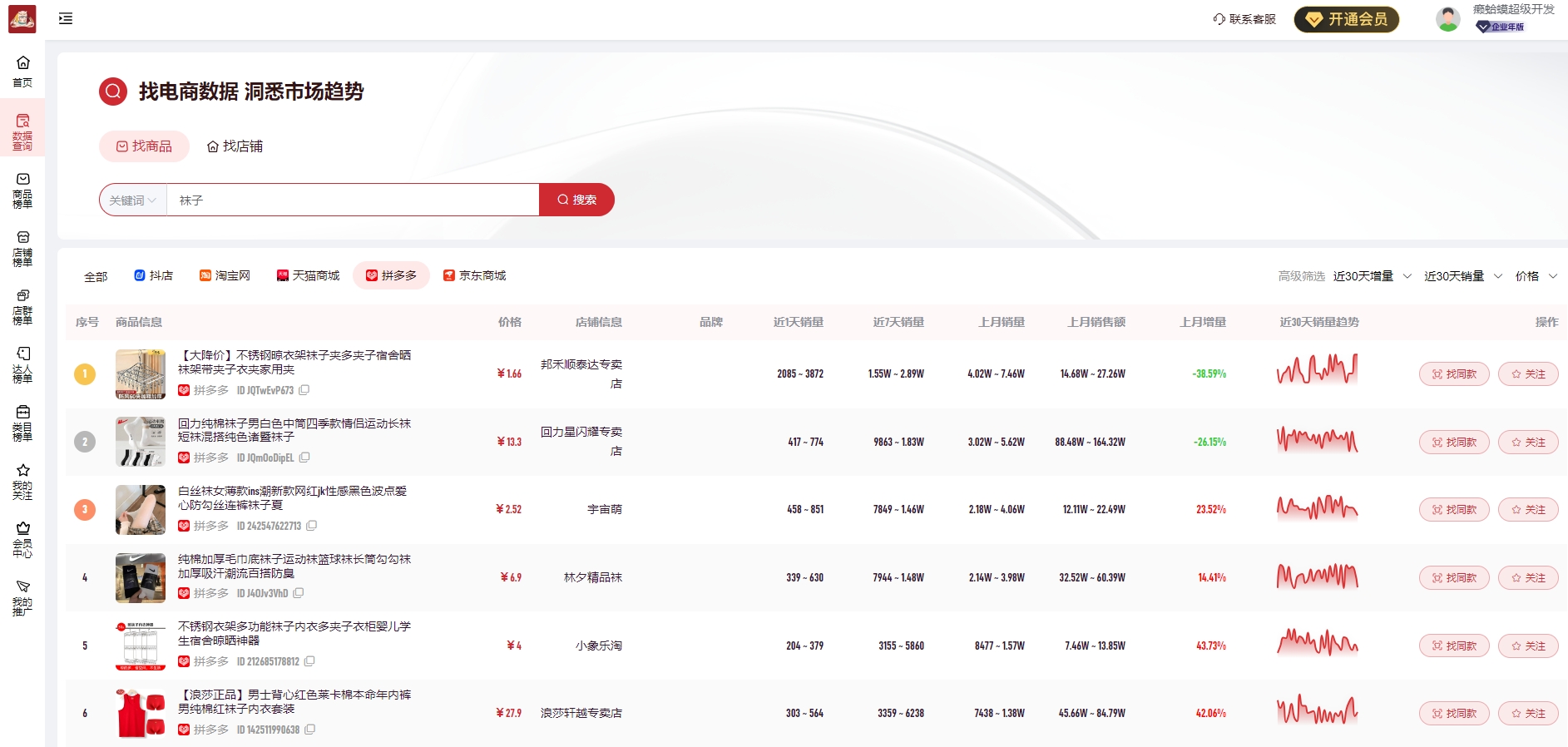Open 类目榜单 sidebar icon

coord(22,422)
